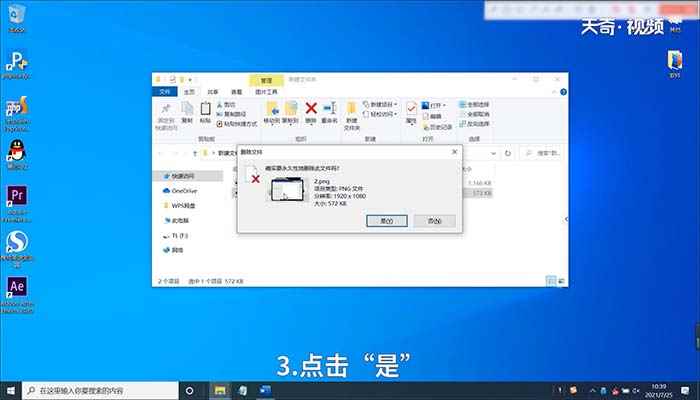The image size is (700, 400).
Task: Click the Sogou browser desktop icon
Action: click(x=17, y=248)
